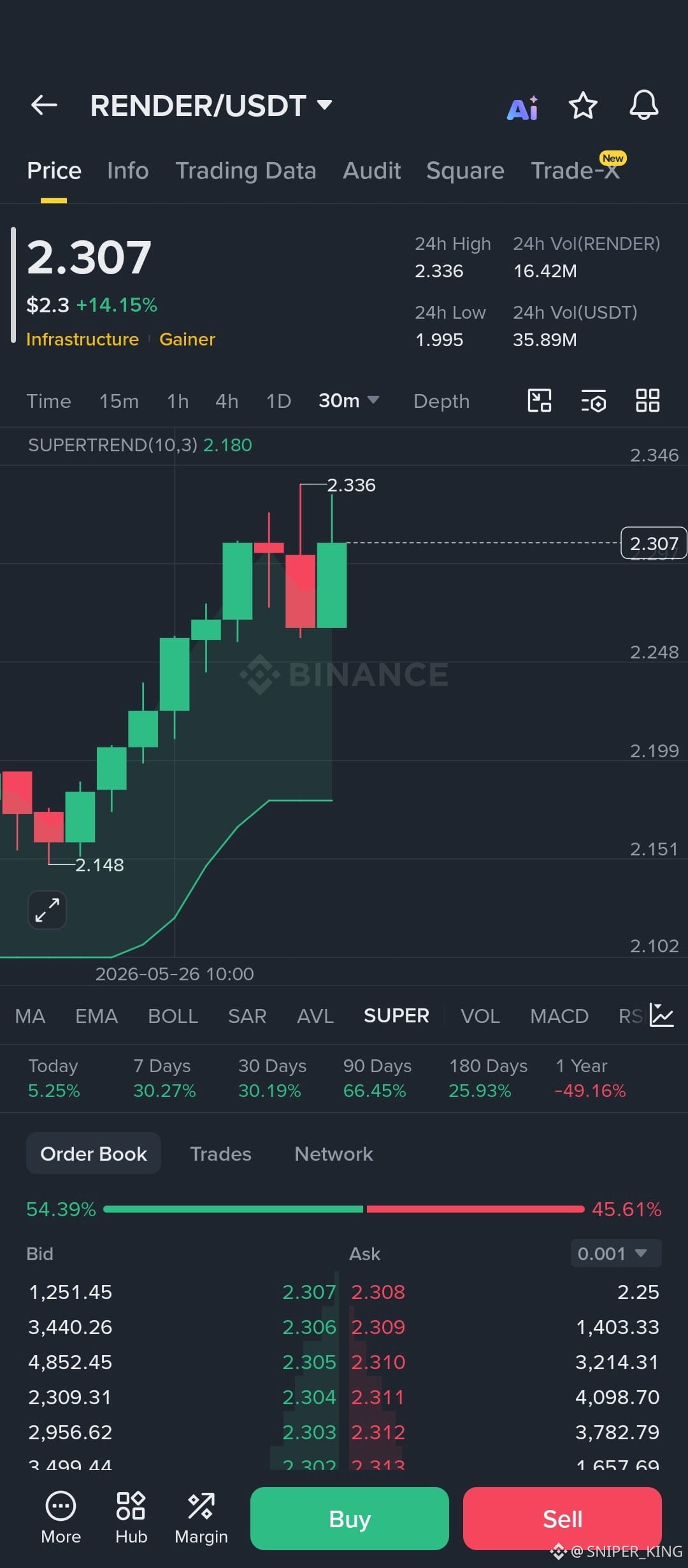Viewport: 688px width, 1568px height.
Task: Open order book 0.001 precision dropdown
Action: (x=616, y=1254)
